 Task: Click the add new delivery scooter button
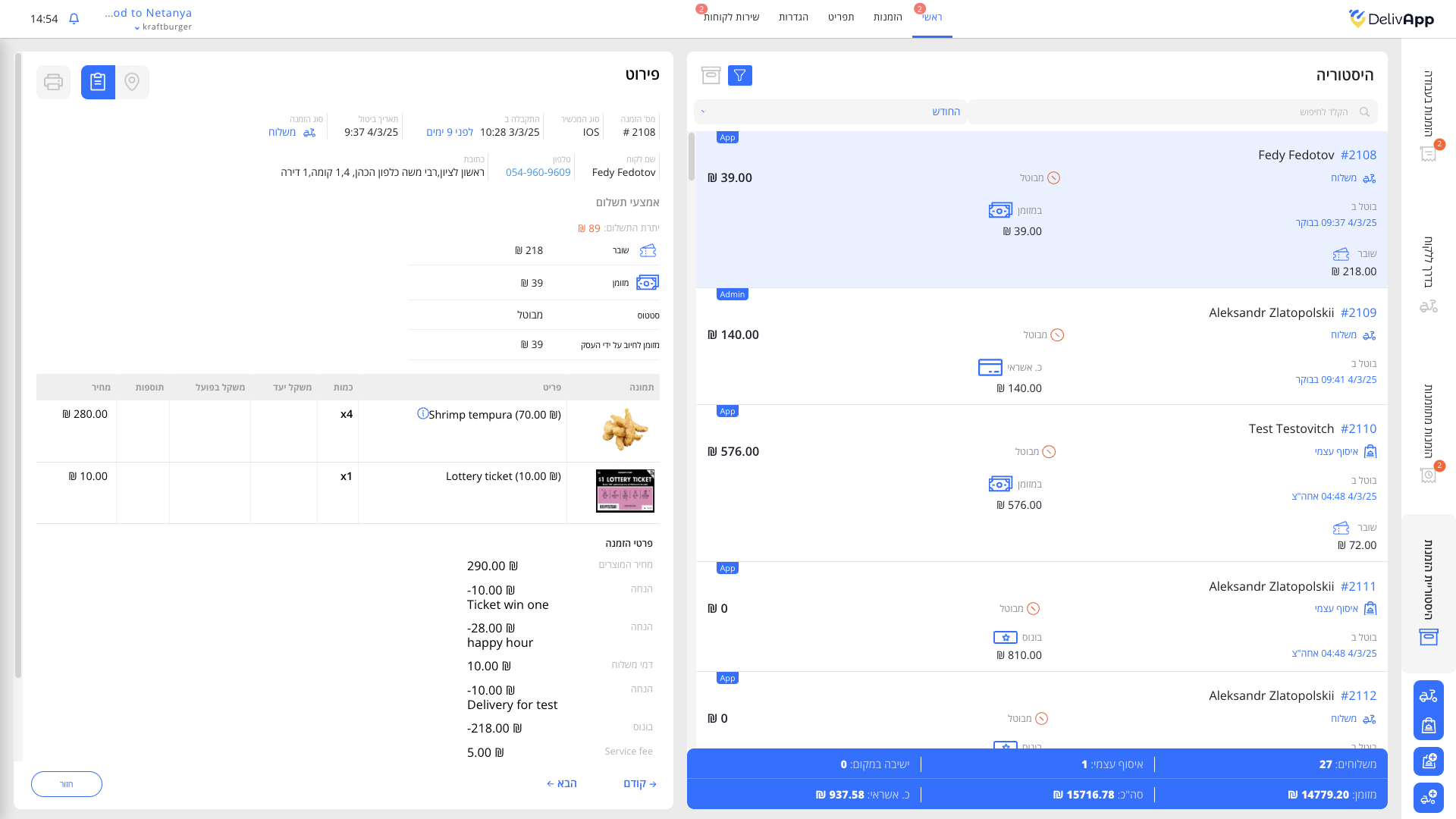click(x=1428, y=797)
